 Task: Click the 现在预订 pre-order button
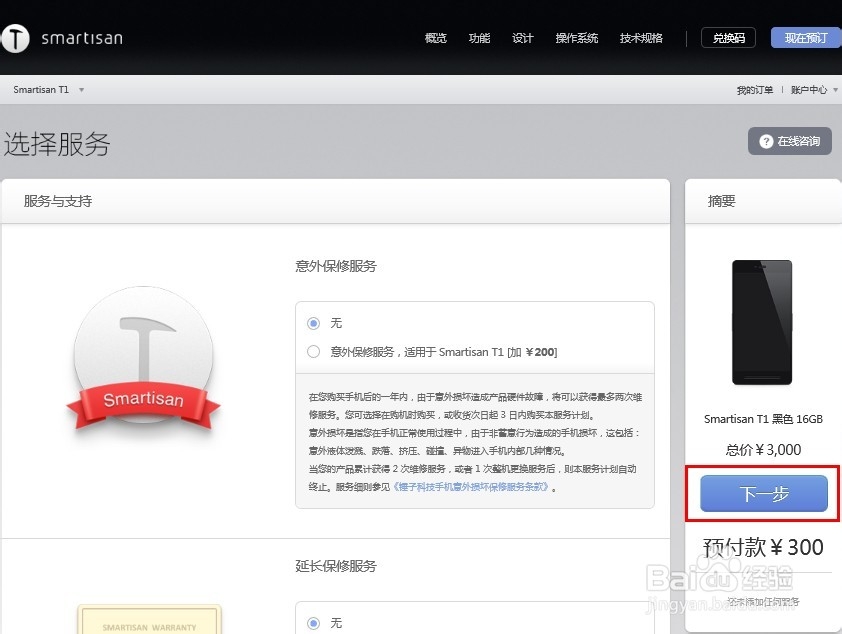(804, 37)
